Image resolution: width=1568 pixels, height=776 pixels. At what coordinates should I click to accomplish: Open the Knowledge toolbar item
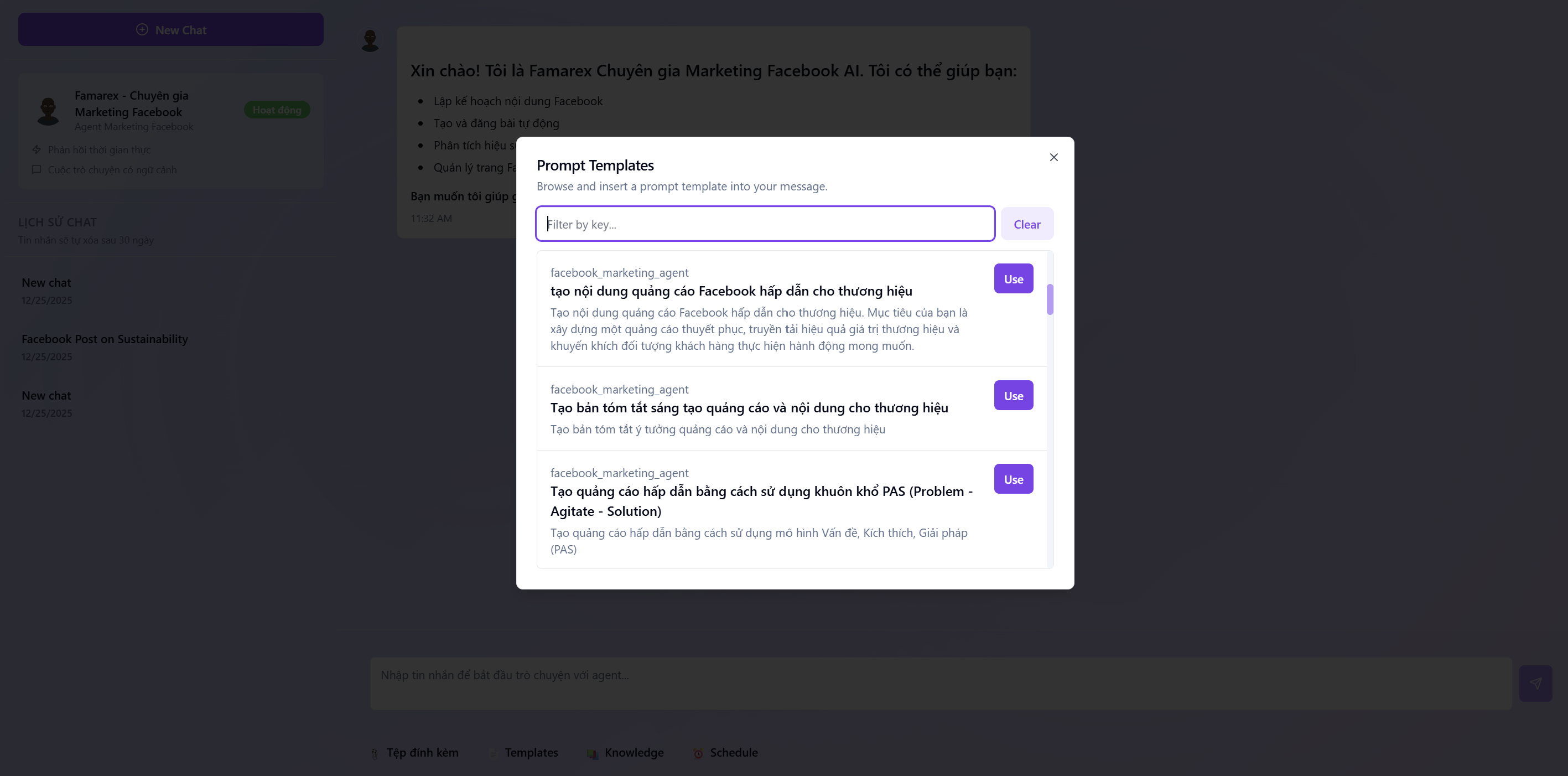(x=625, y=752)
